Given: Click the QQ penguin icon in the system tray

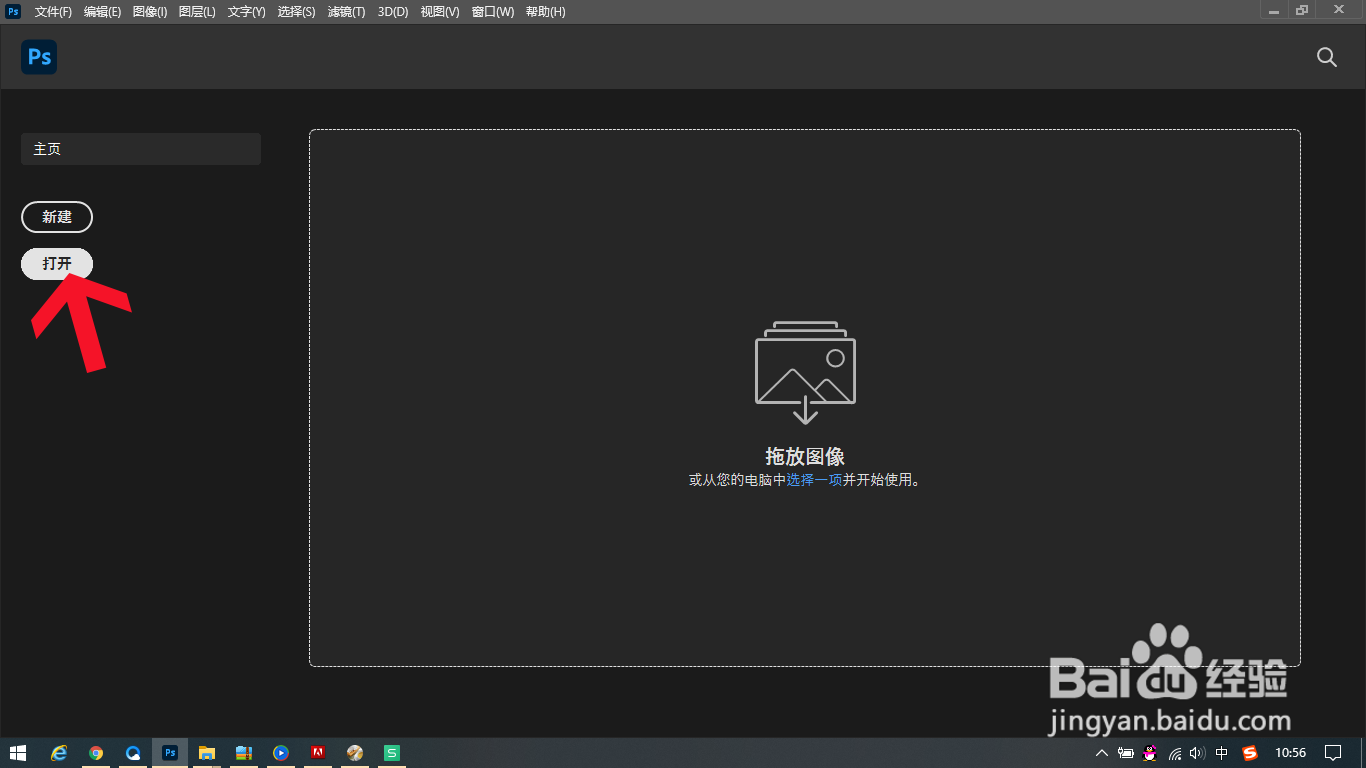Looking at the screenshot, I should click(x=1150, y=753).
